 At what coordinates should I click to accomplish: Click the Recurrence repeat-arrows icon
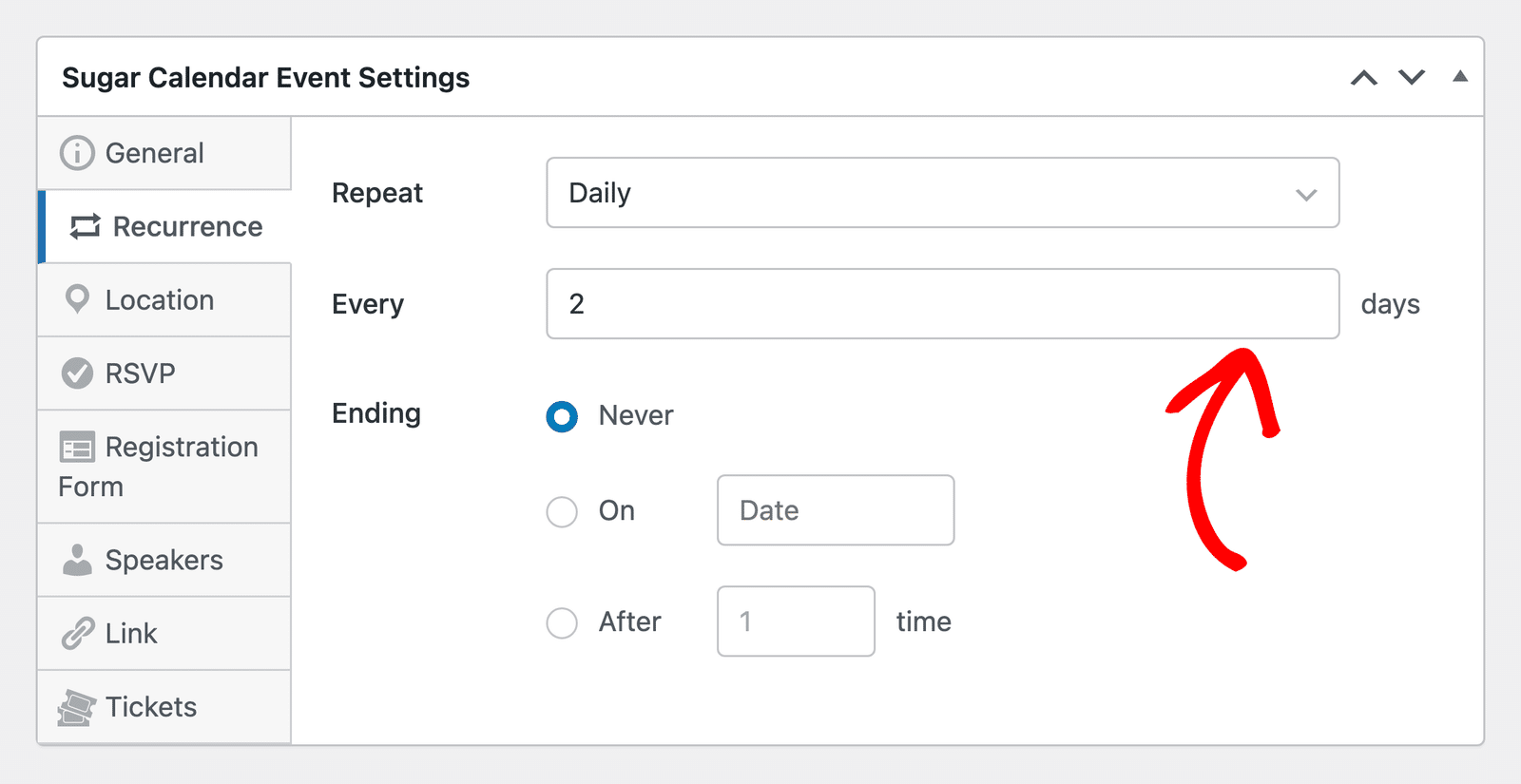tap(85, 226)
